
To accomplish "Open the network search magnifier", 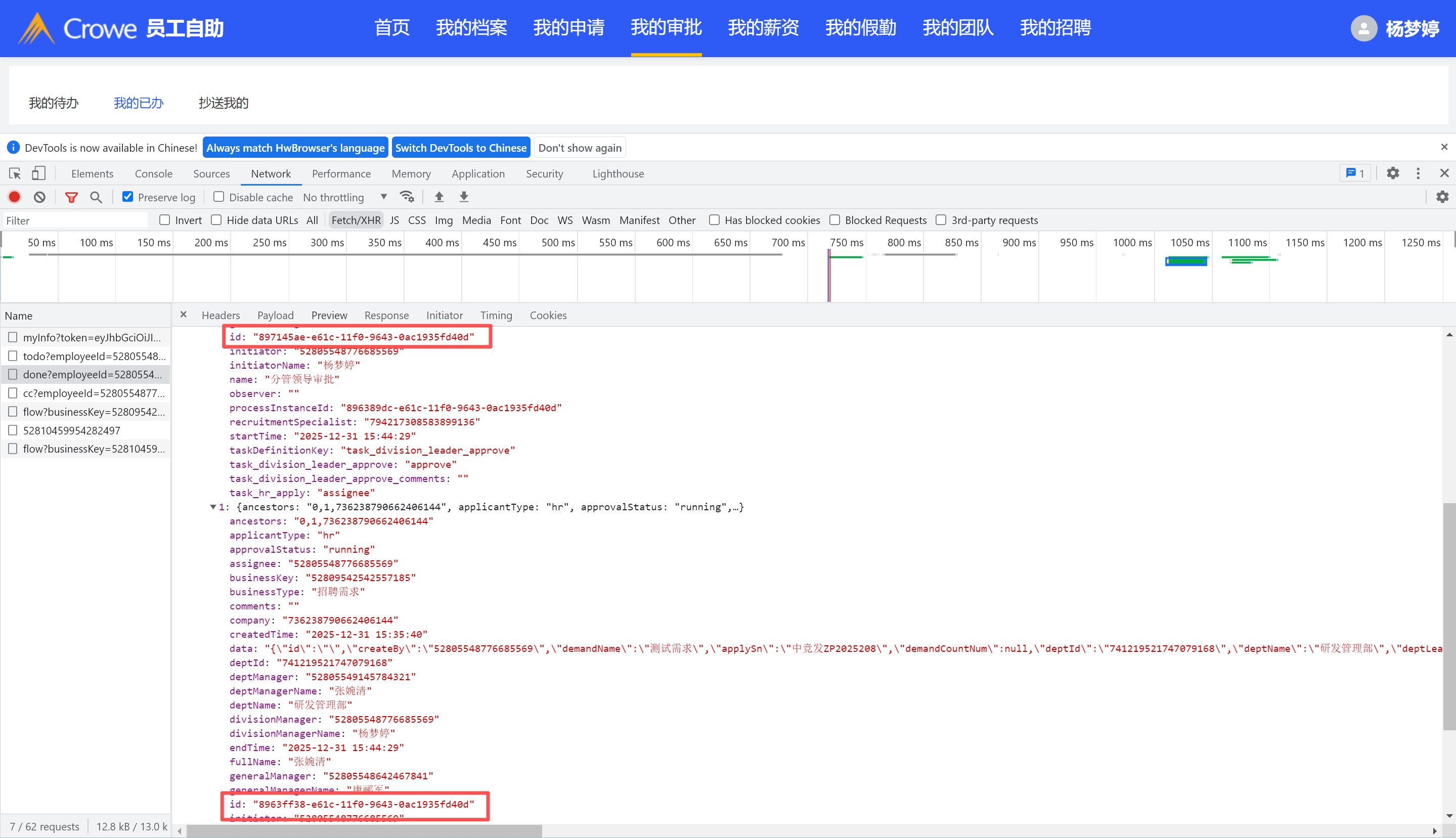I will pos(96,197).
